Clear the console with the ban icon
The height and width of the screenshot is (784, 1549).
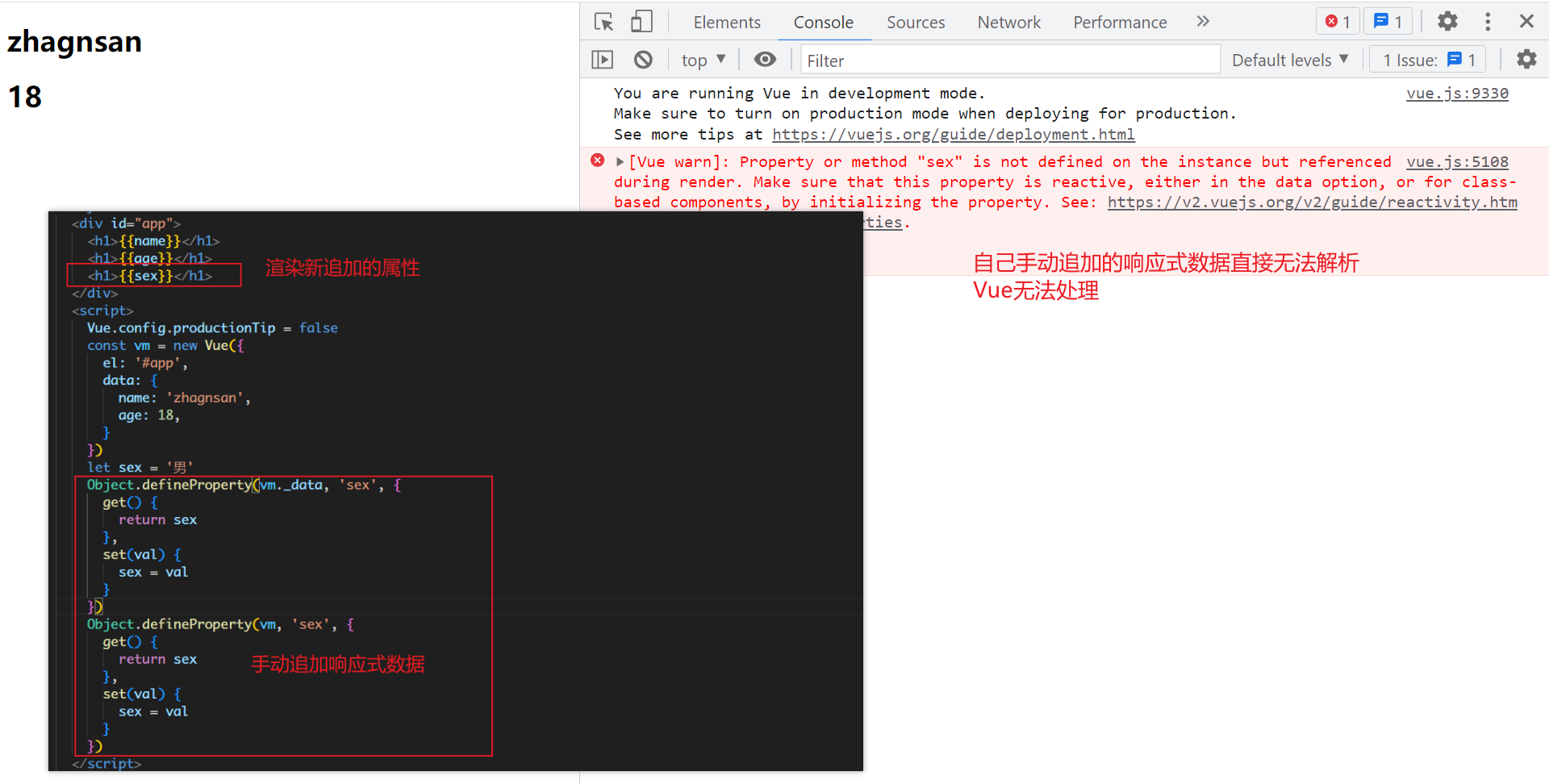[643, 60]
